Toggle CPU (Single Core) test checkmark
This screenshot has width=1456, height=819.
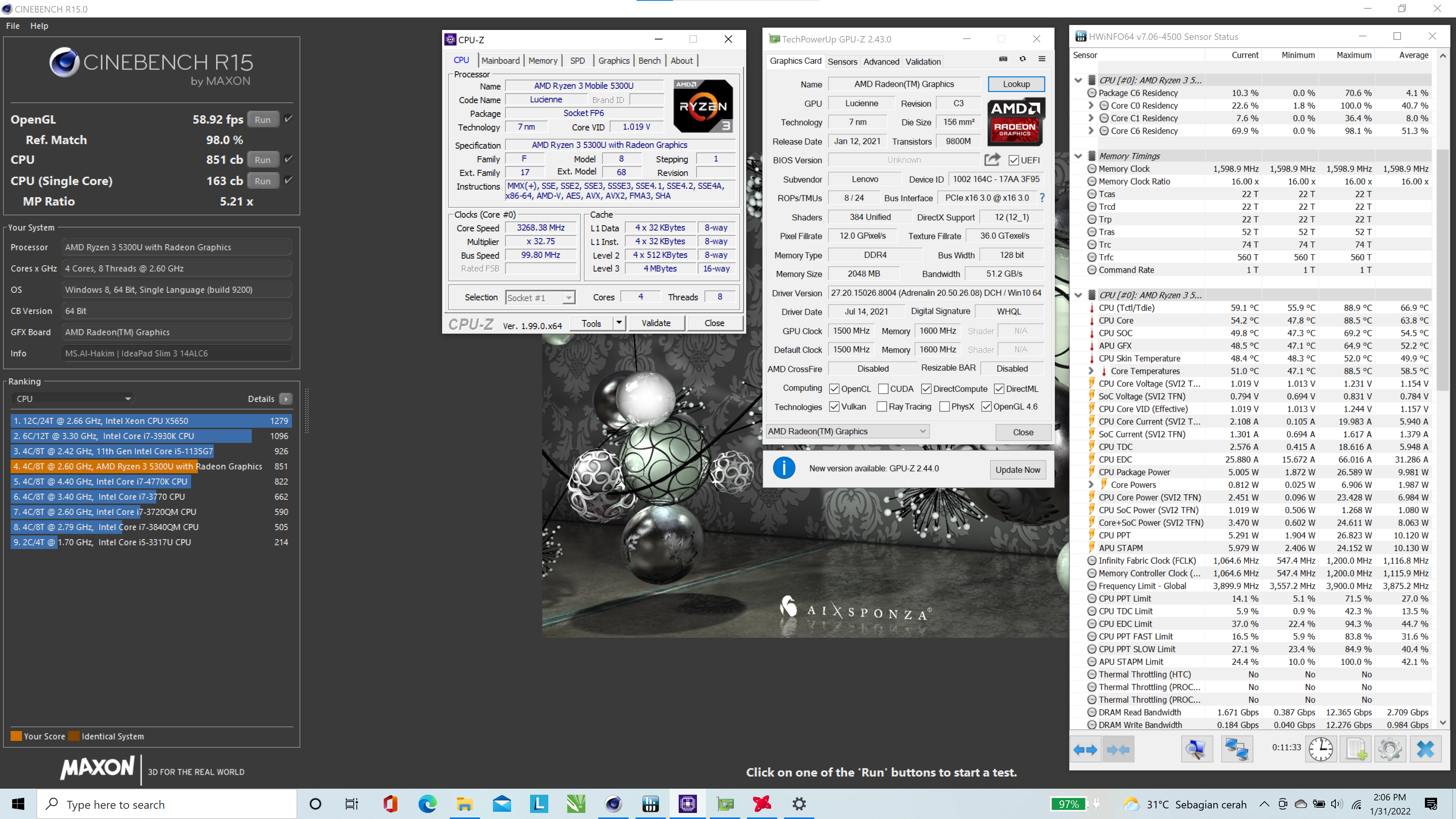(x=288, y=180)
